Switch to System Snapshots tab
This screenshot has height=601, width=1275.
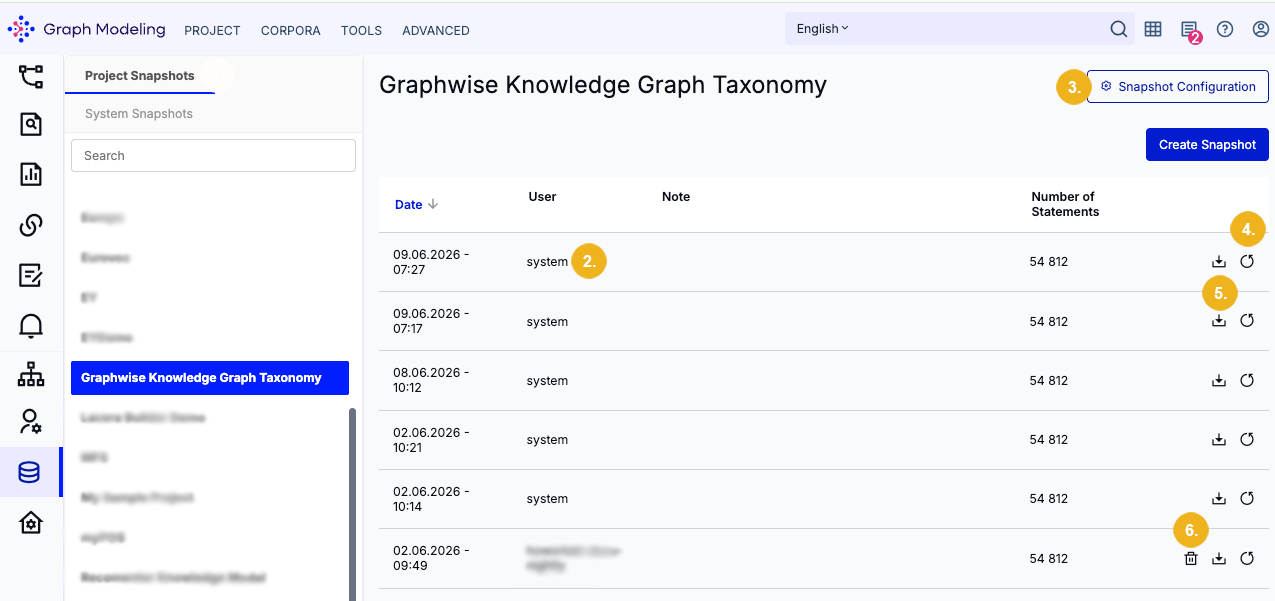point(139,114)
